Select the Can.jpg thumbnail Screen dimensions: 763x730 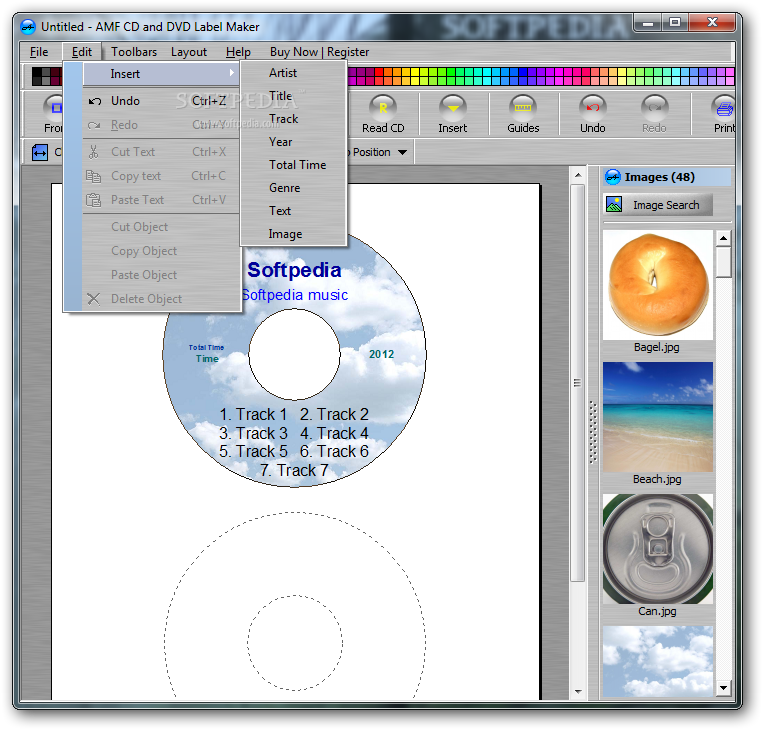click(658, 549)
